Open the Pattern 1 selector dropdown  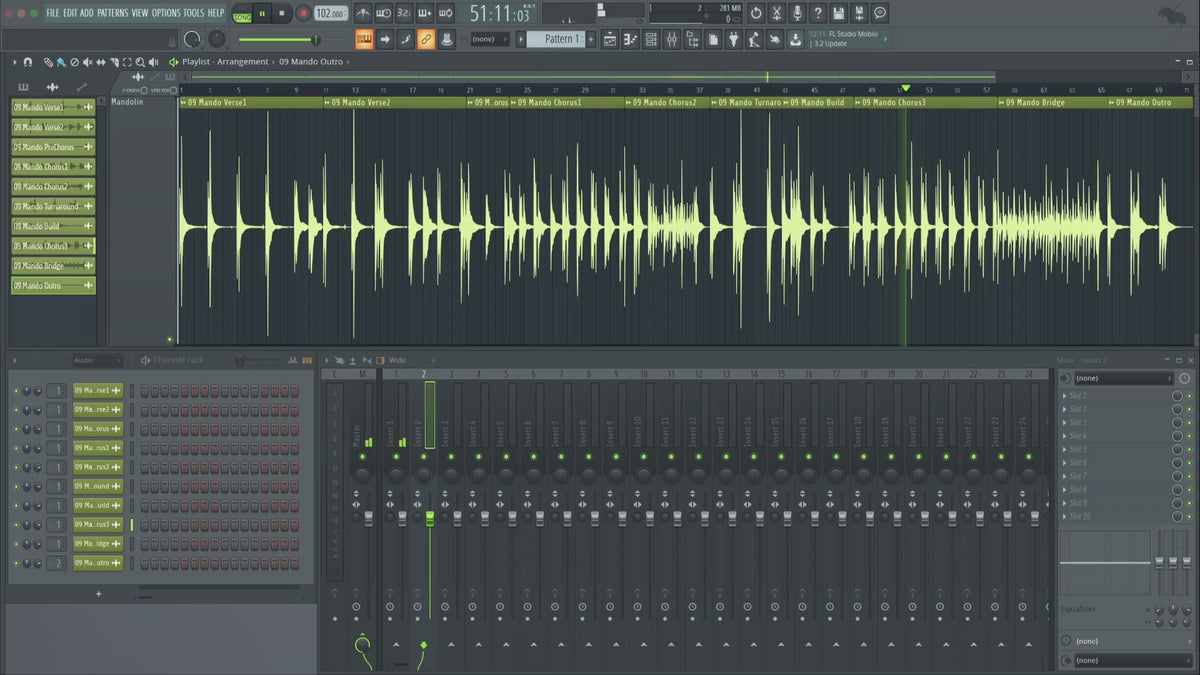555,39
